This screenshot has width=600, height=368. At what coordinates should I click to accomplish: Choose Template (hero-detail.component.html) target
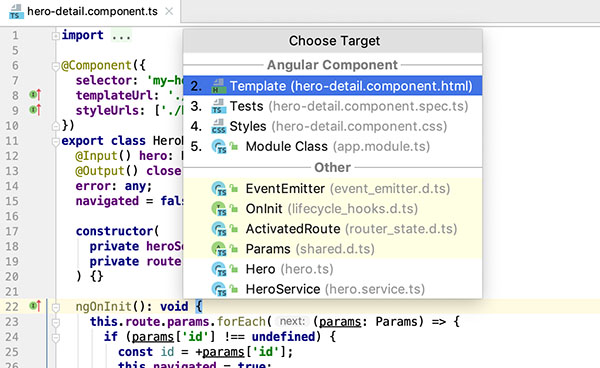(333, 86)
